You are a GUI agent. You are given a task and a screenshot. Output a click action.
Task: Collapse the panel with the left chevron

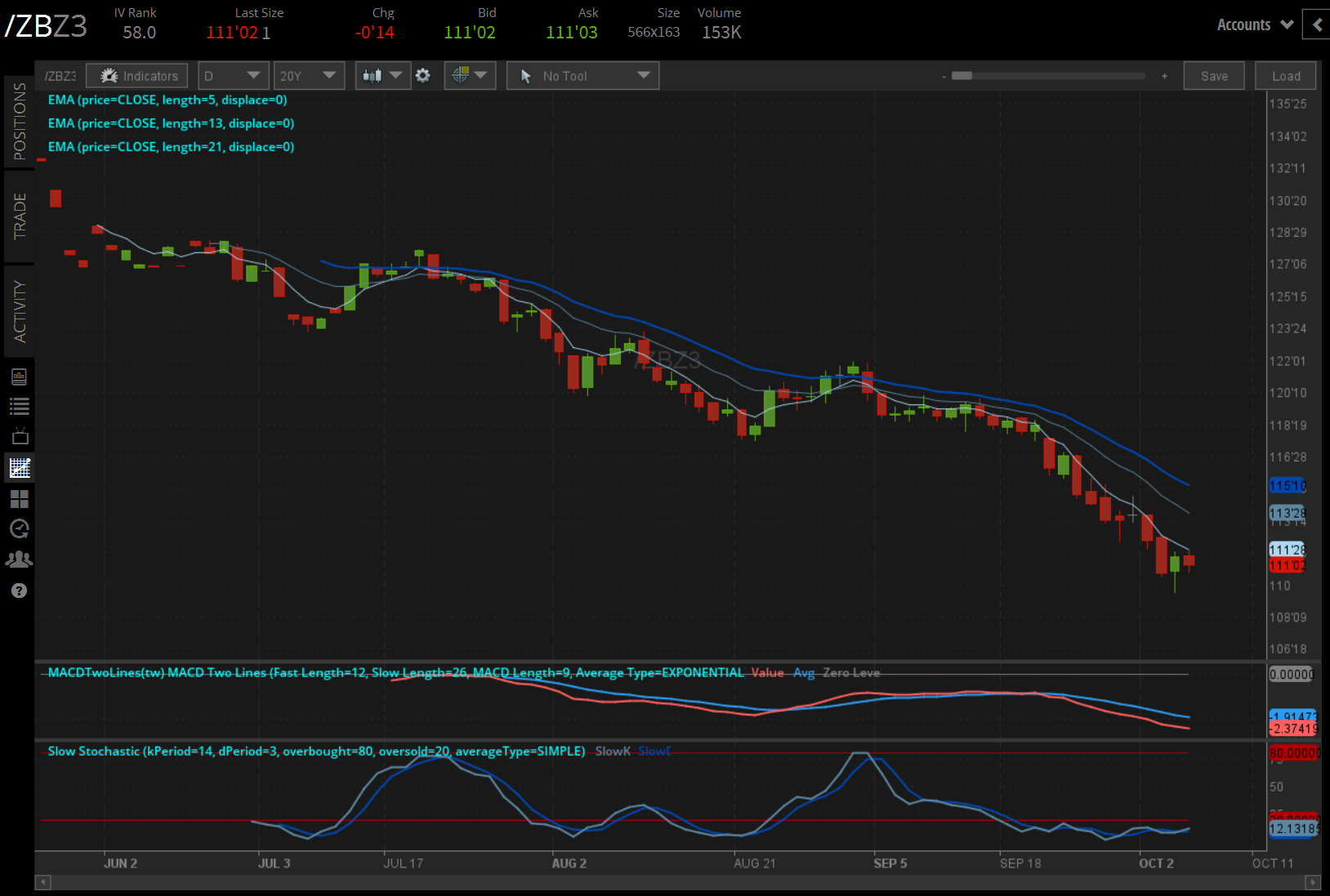1316,25
